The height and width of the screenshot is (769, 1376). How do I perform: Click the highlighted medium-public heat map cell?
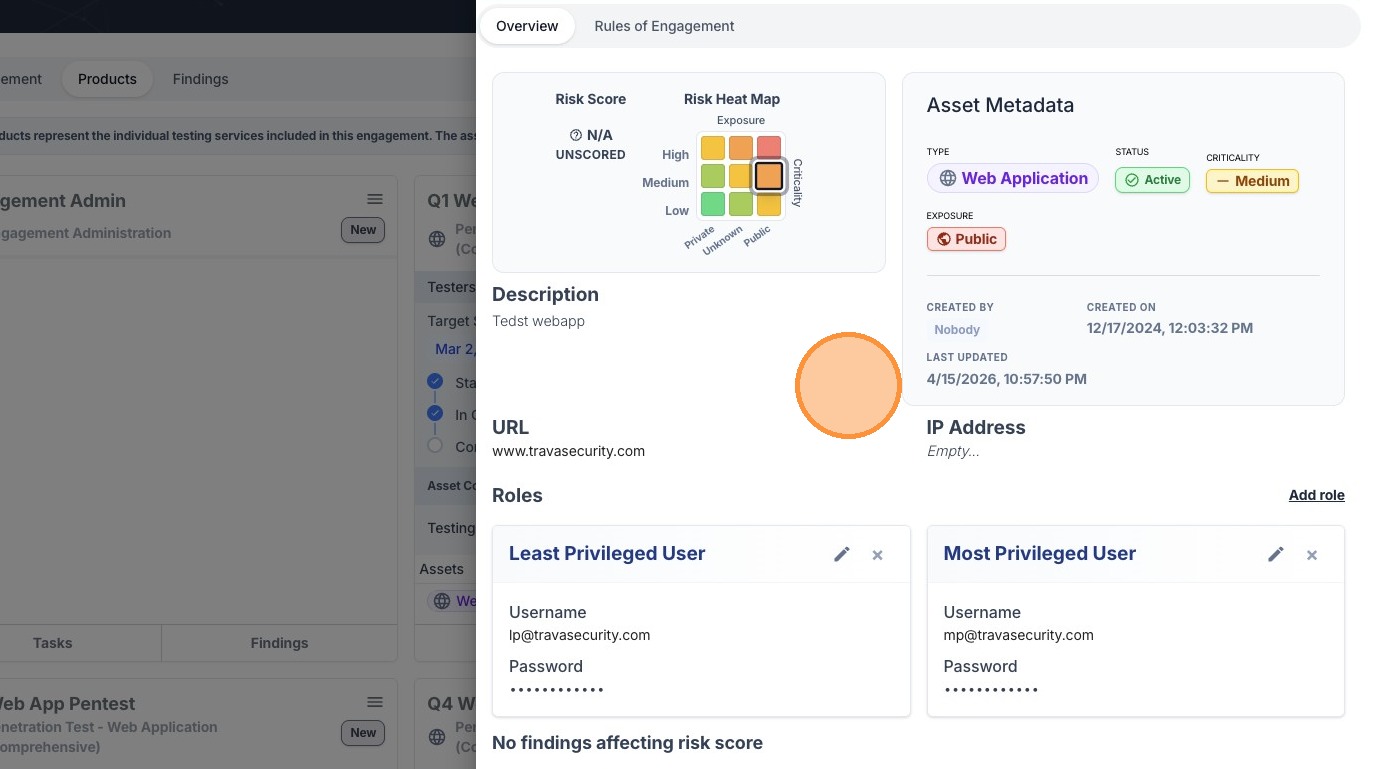[x=769, y=176]
